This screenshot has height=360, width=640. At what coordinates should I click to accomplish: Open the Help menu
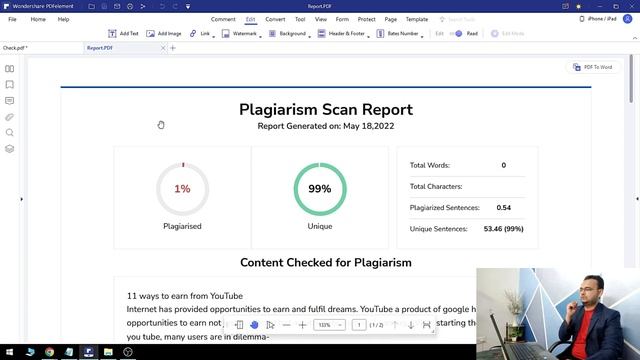point(63,19)
